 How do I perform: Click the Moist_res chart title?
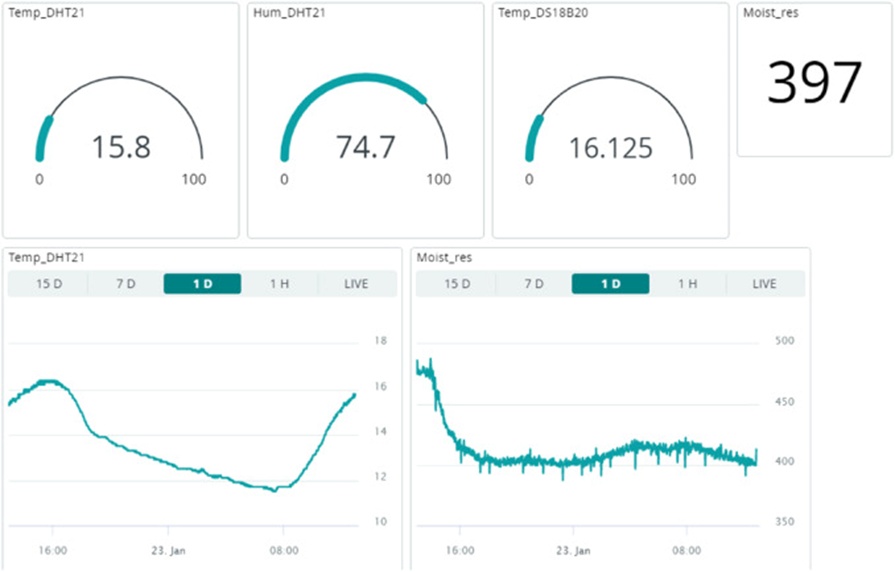(x=444, y=257)
